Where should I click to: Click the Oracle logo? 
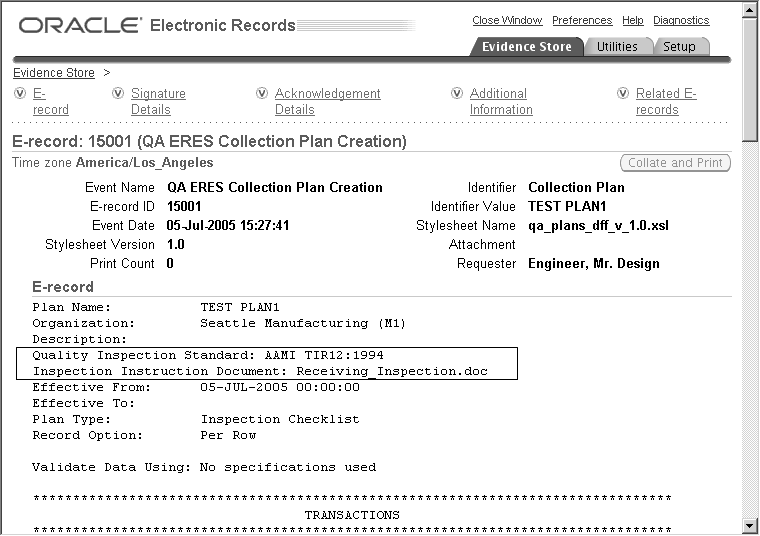[x=80, y=25]
